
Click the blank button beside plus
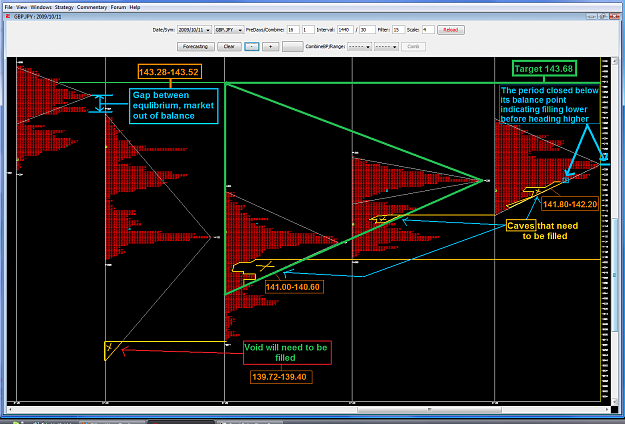point(293,47)
